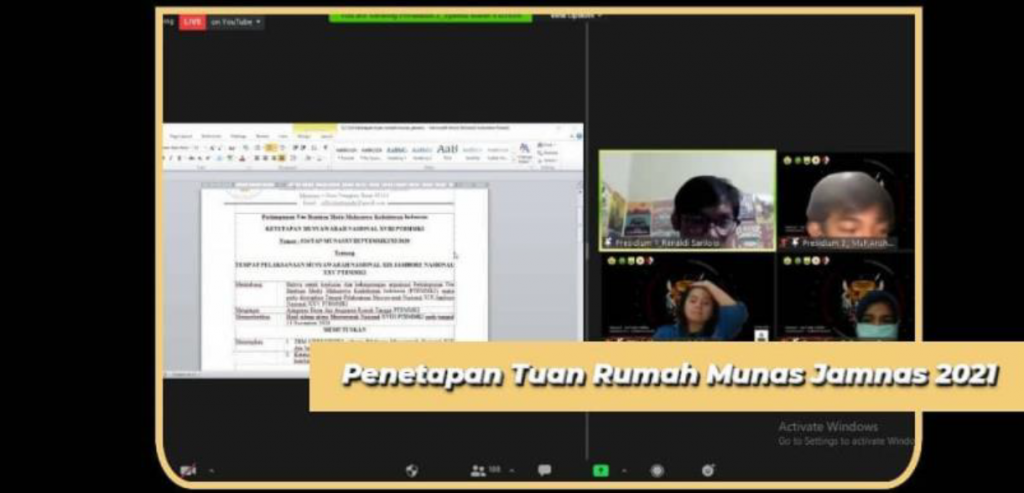Click the green Share Screen button
Screen dimensions: 1024x493
[x=600, y=470]
